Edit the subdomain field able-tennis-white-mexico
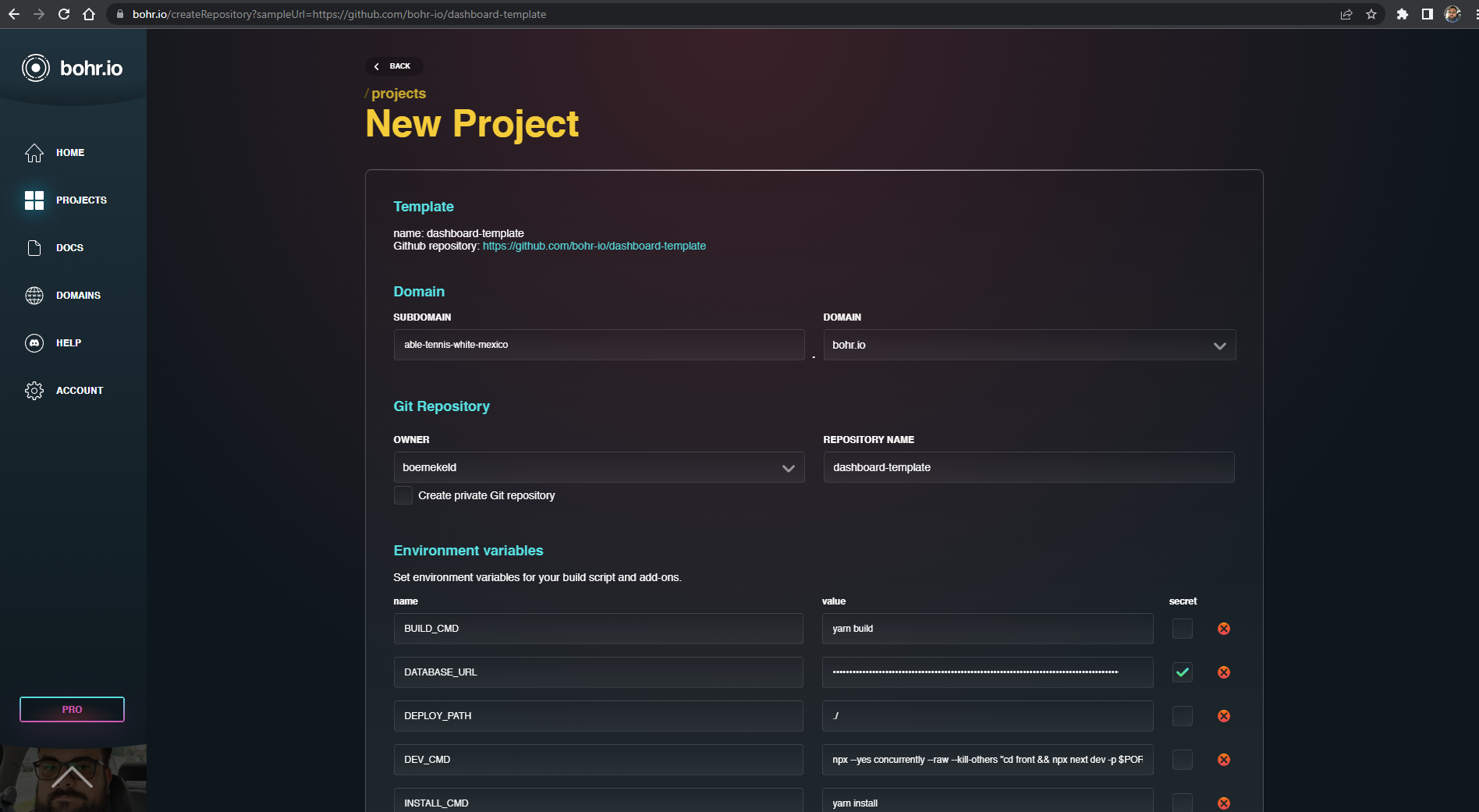Image resolution: width=1479 pixels, height=812 pixels. (599, 345)
